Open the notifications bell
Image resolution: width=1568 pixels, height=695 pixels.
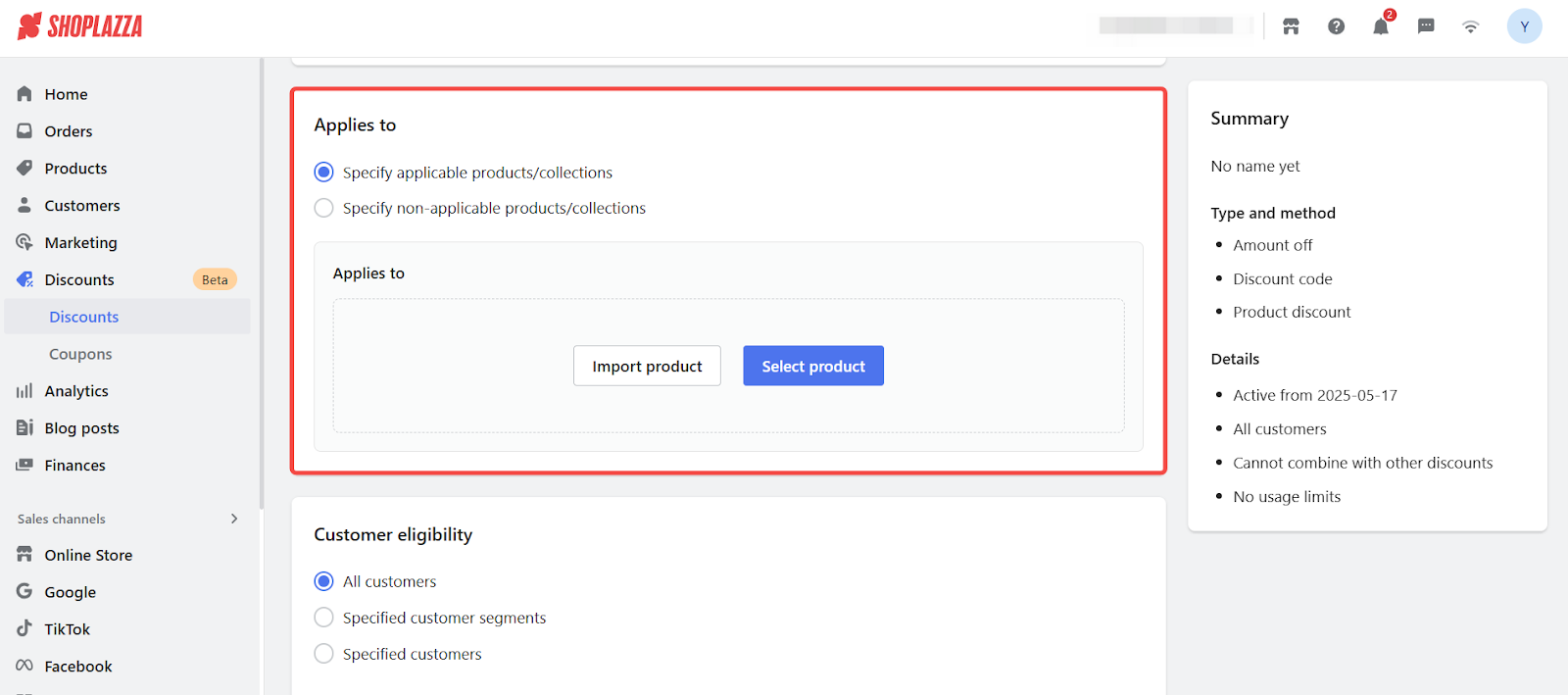1381,26
